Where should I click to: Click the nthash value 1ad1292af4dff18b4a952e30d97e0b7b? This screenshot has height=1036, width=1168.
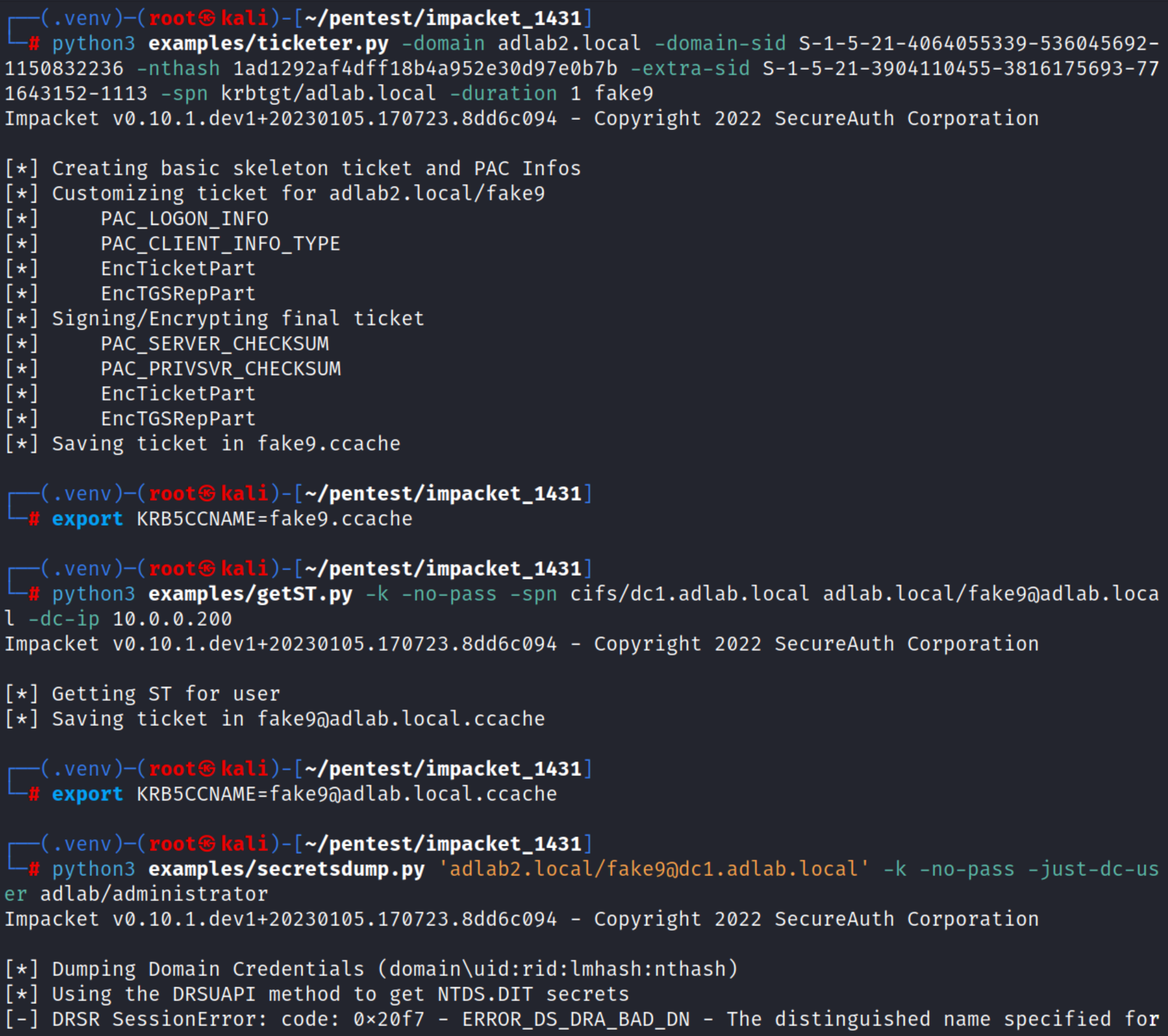coord(425,69)
